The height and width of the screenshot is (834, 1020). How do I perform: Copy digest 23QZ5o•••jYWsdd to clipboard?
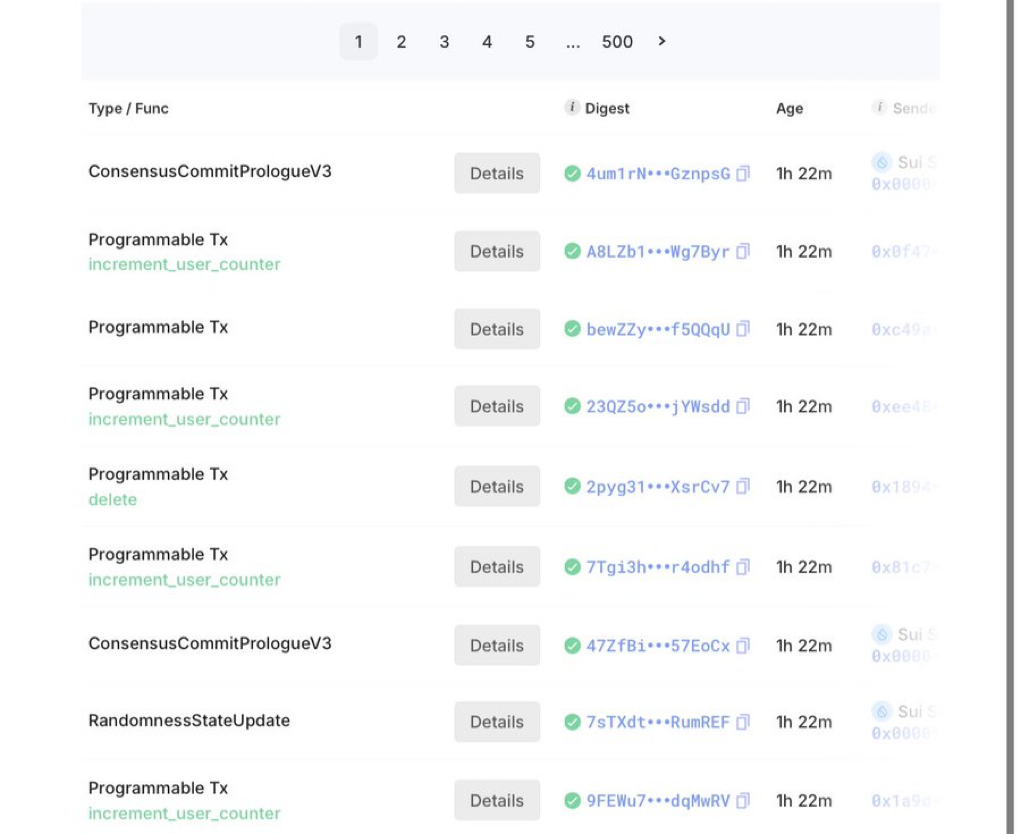[x=743, y=407]
